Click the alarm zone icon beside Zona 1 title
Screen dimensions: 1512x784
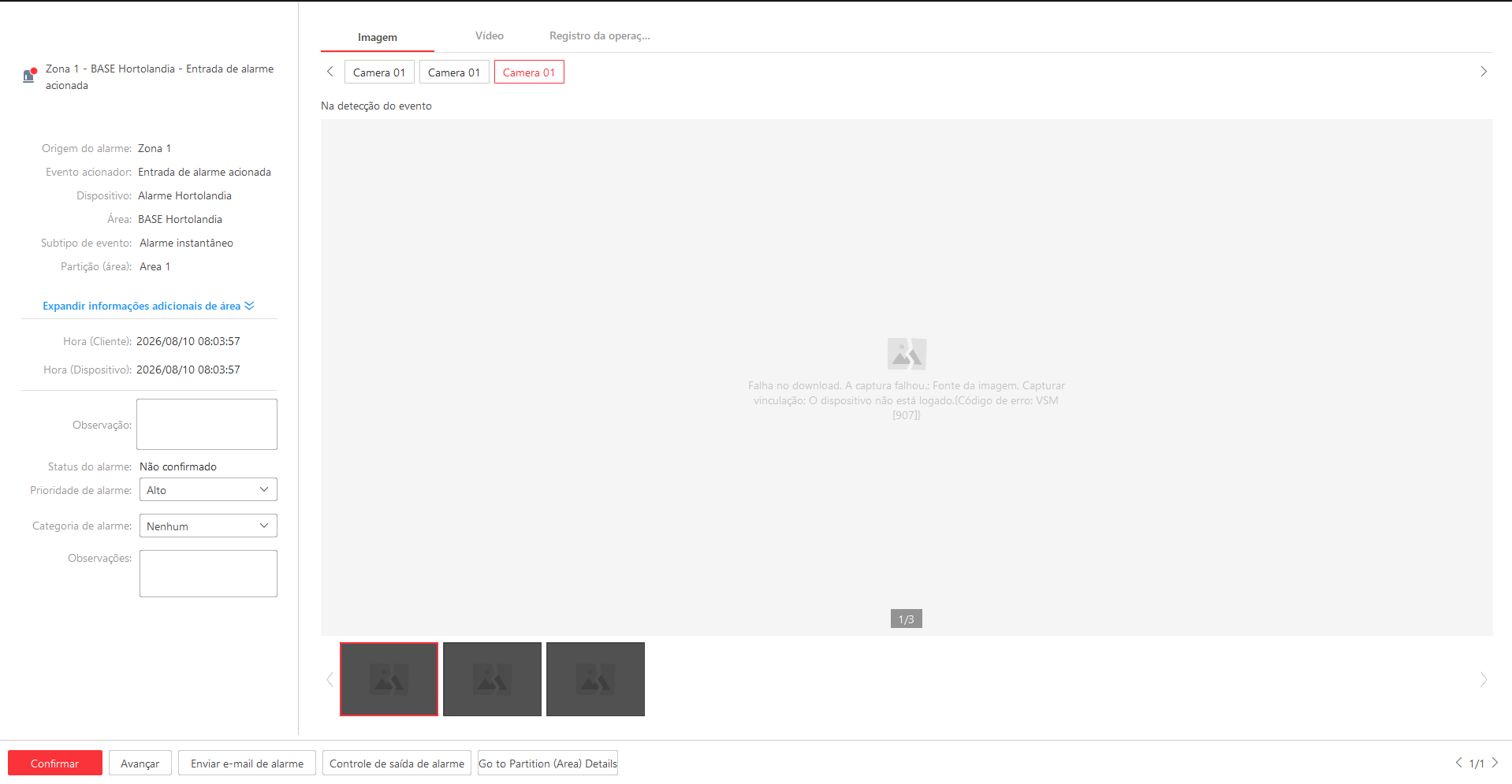coord(30,76)
